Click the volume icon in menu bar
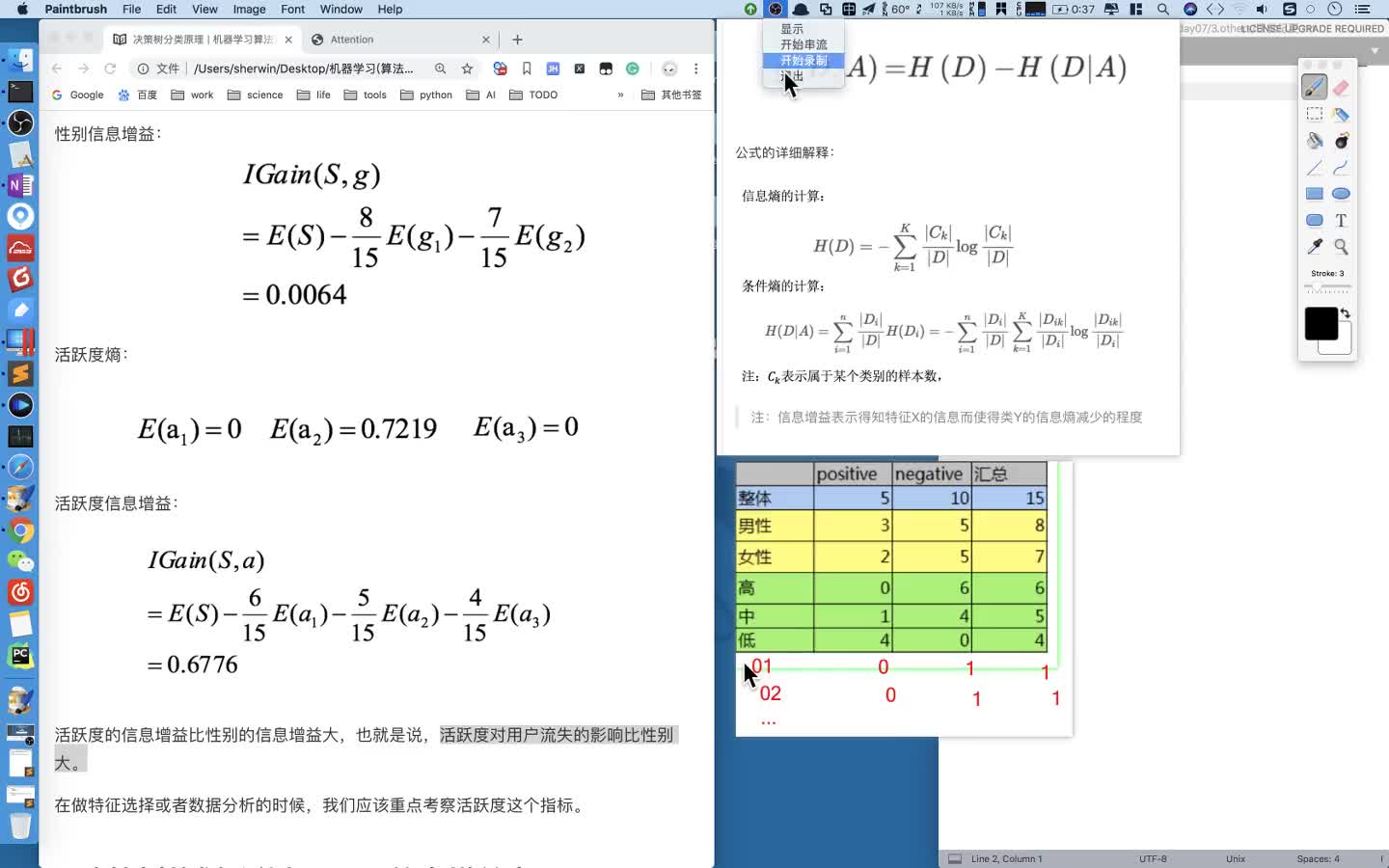Image resolution: width=1389 pixels, height=868 pixels. (x=1262, y=9)
